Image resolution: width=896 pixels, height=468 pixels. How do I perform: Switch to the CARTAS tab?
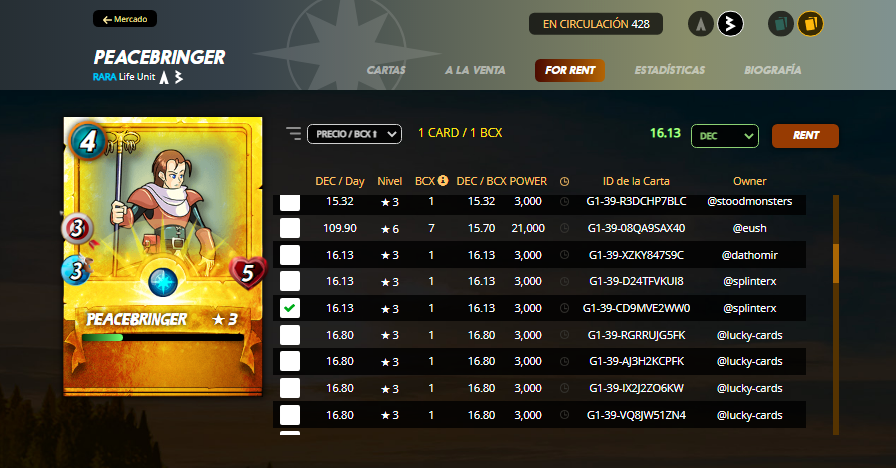[386, 70]
